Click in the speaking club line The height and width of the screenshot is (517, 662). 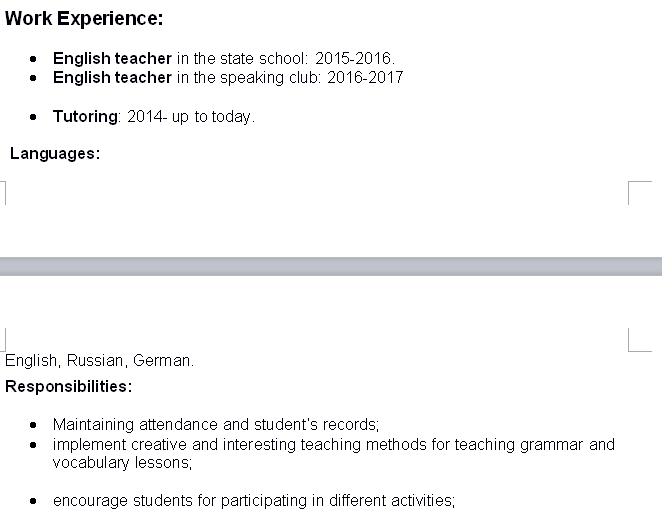(x=228, y=78)
